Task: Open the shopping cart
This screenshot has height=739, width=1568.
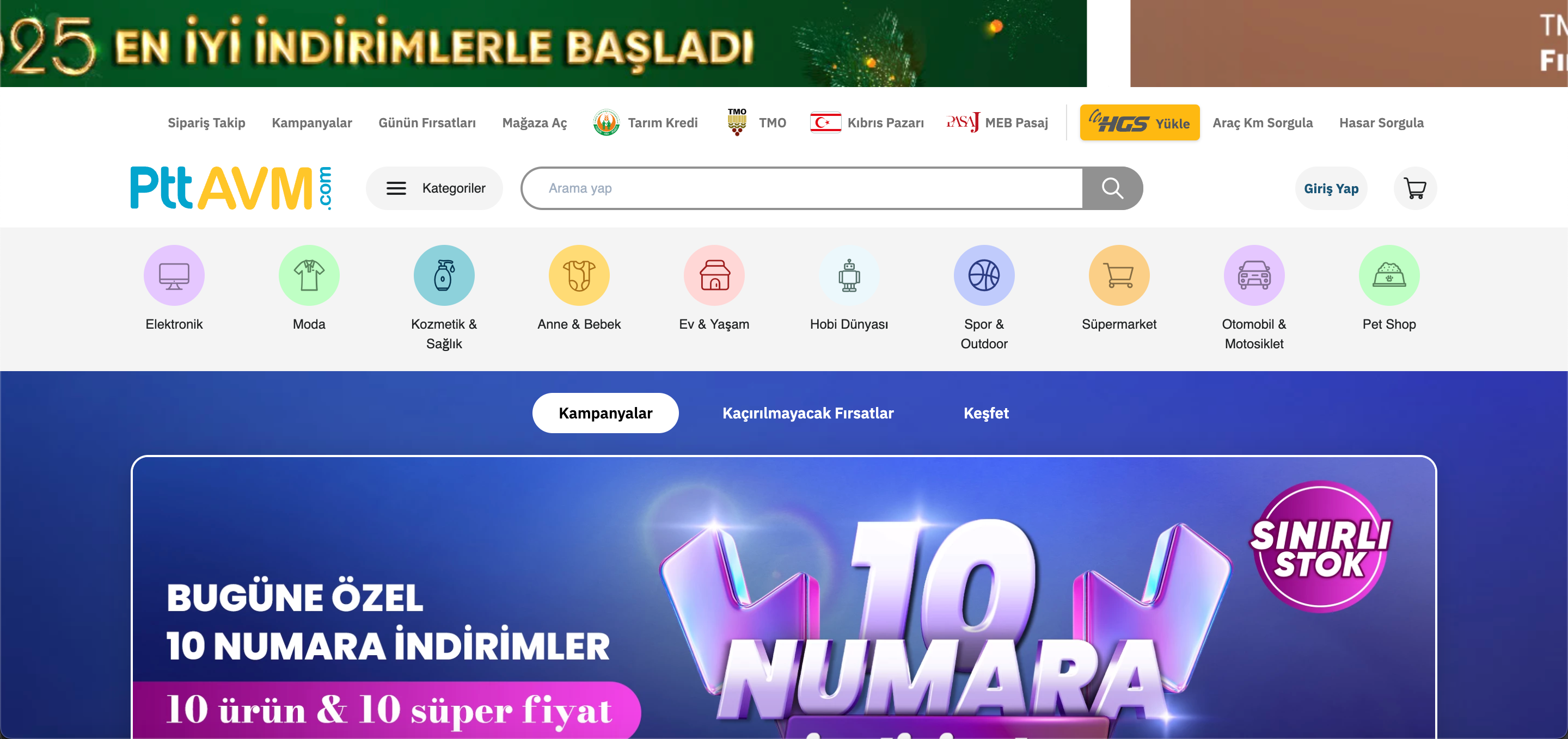Action: tap(1415, 188)
